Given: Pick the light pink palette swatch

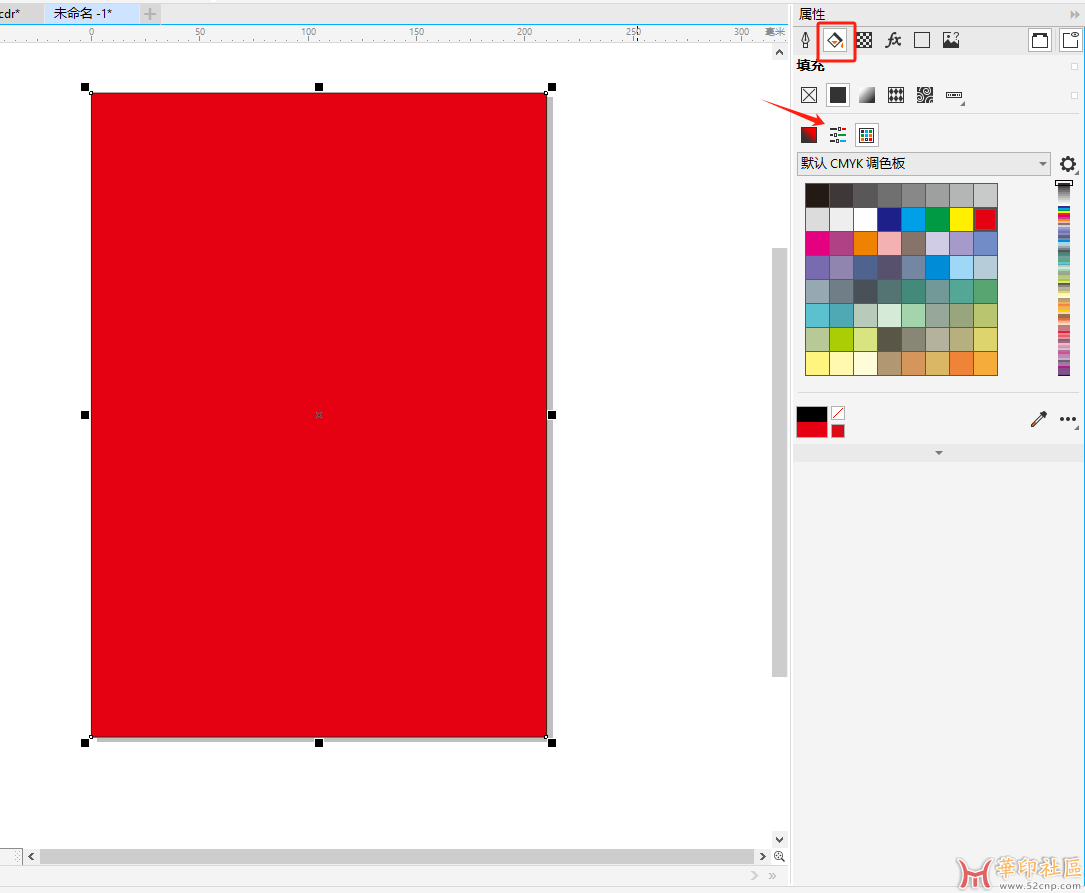Looking at the screenshot, I should [x=889, y=243].
